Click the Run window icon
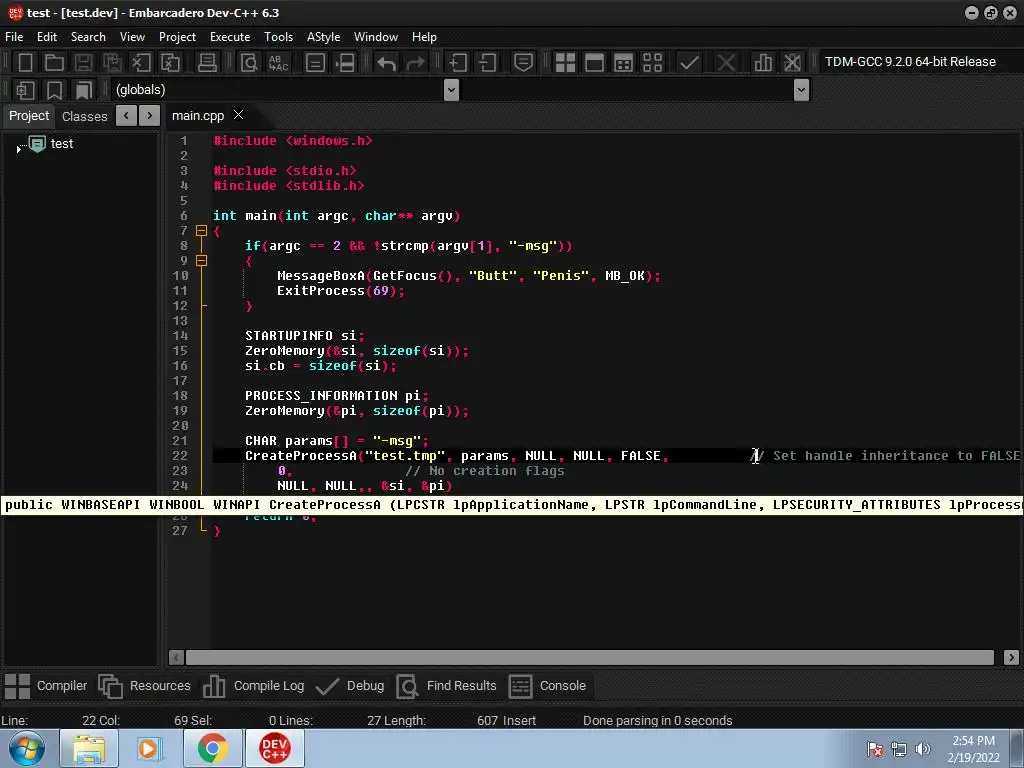Image resolution: width=1024 pixels, height=768 pixels. tap(594, 62)
